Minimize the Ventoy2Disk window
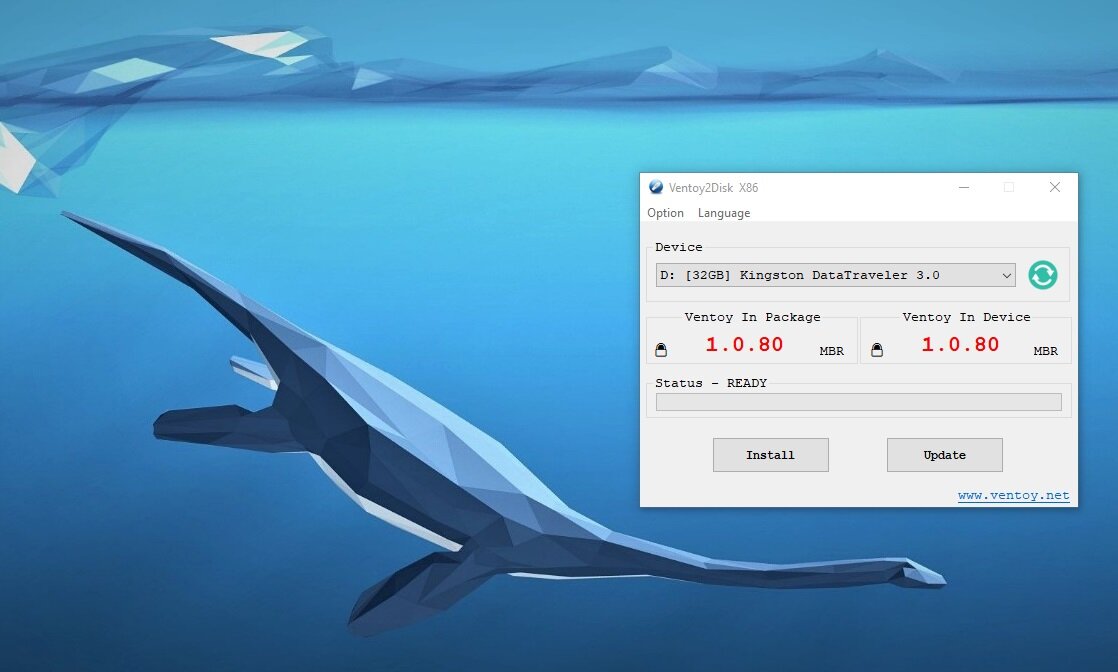The width and height of the screenshot is (1118, 672). tap(964, 187)
